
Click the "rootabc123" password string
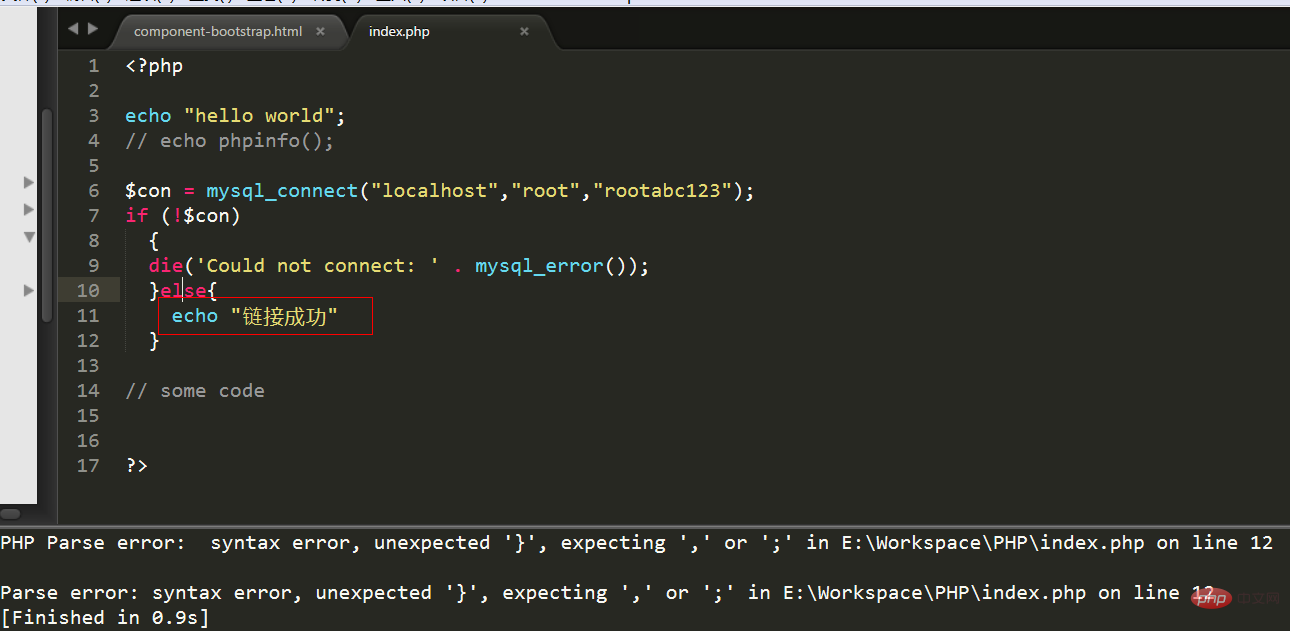tap(662, 191)
